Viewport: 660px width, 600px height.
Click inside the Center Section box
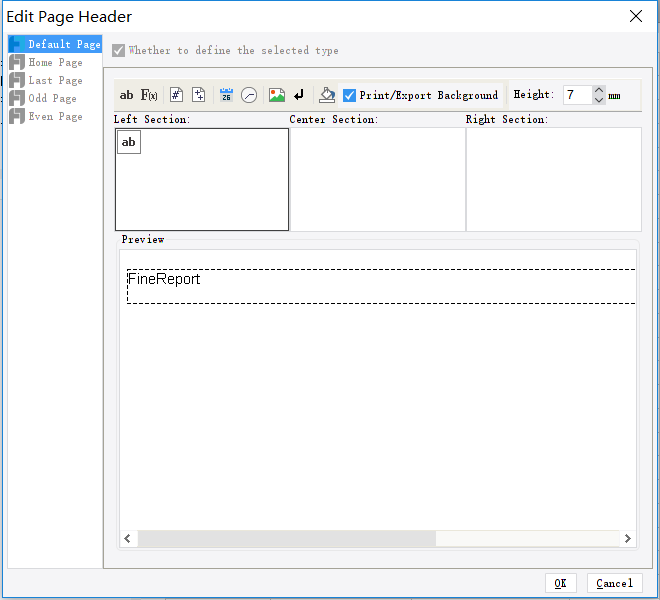pyautogui.click(x=378, y=179)
